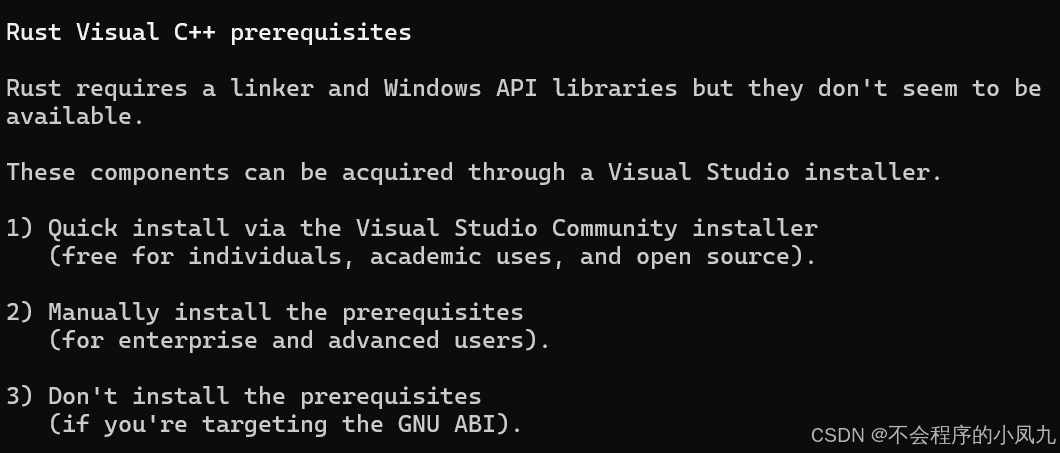Click the "These components can be acquired" sentence

pyautogui.click(x=230, y=172)
